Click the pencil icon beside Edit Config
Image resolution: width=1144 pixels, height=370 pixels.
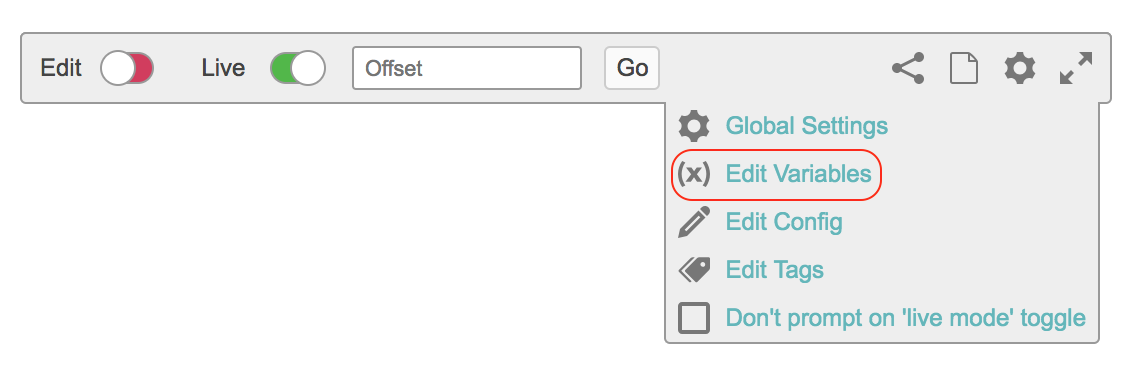(694, 222)
